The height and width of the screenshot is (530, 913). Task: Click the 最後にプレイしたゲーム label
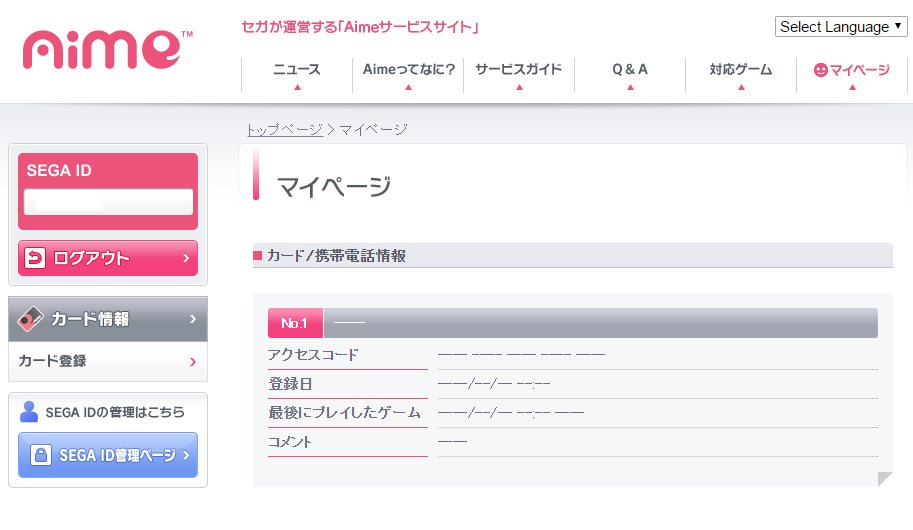tap(344, 412)
